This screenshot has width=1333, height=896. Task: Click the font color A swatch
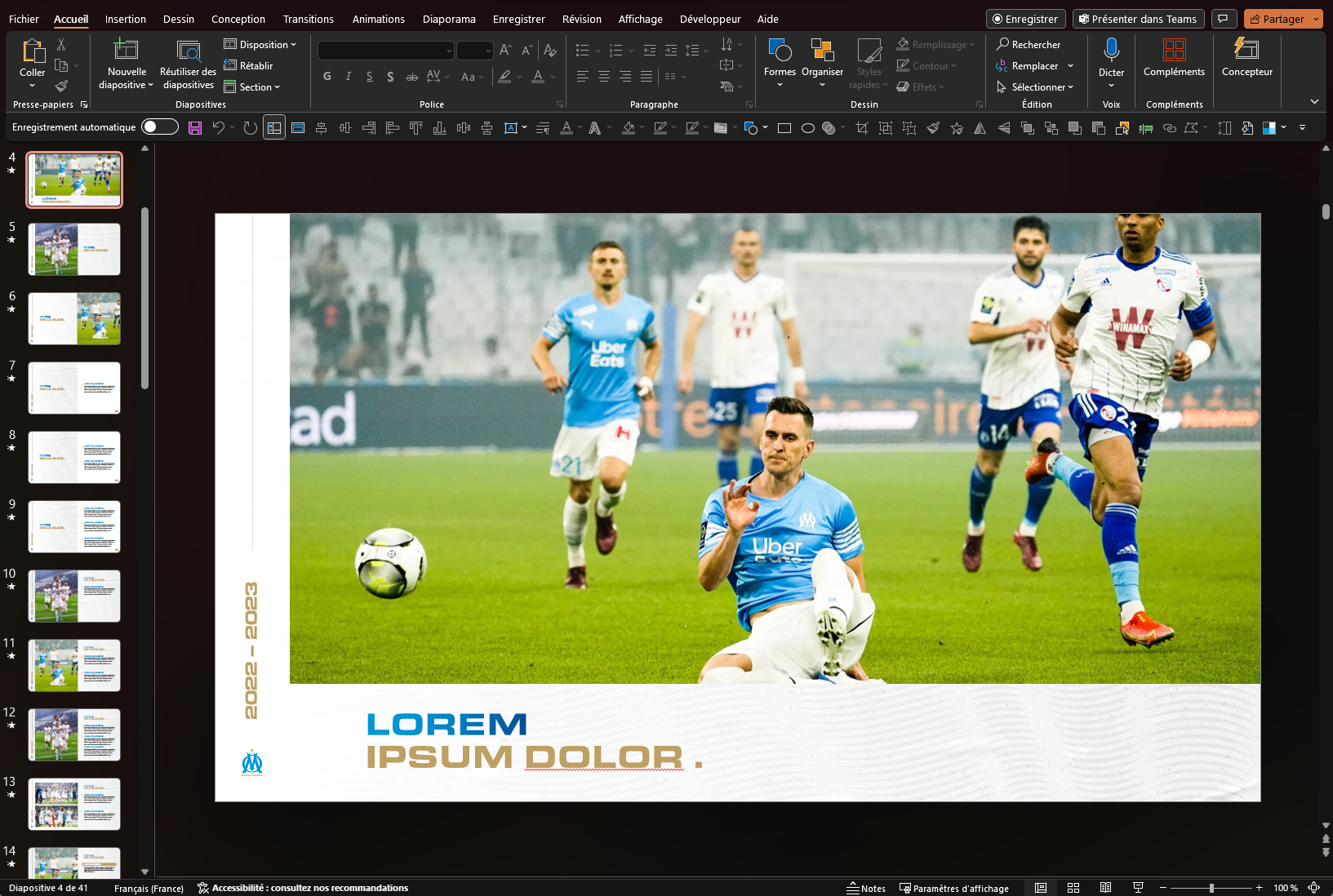(x=538, y=77)
